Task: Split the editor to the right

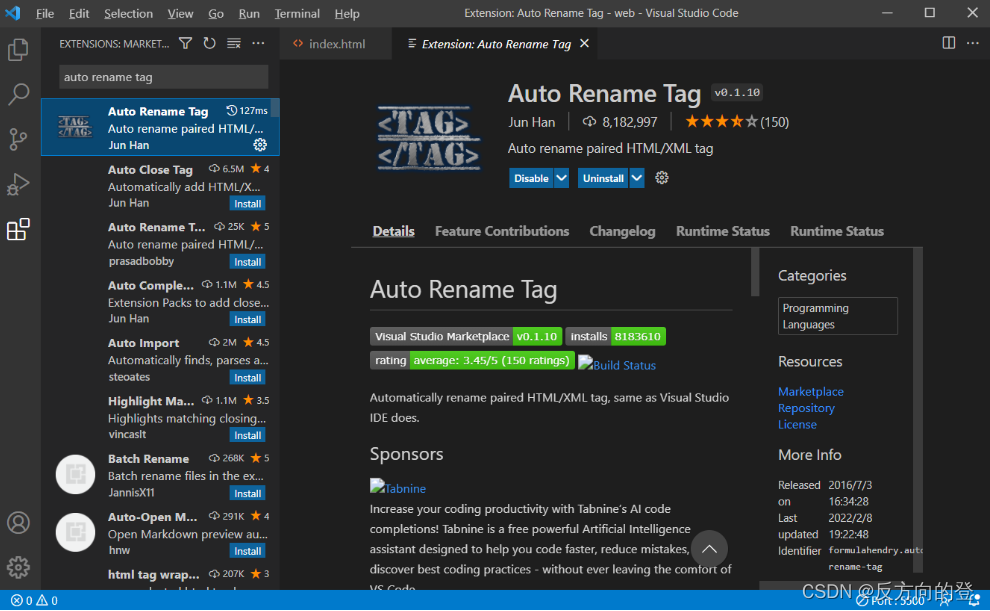Action: (948, 43)
